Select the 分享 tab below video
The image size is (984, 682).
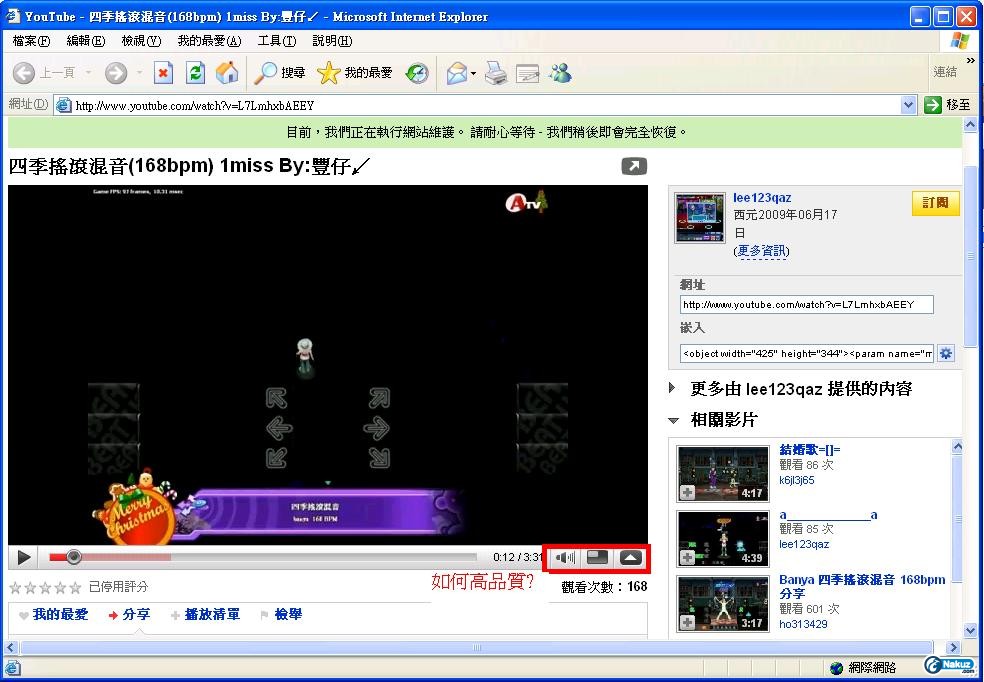(136, 615)
